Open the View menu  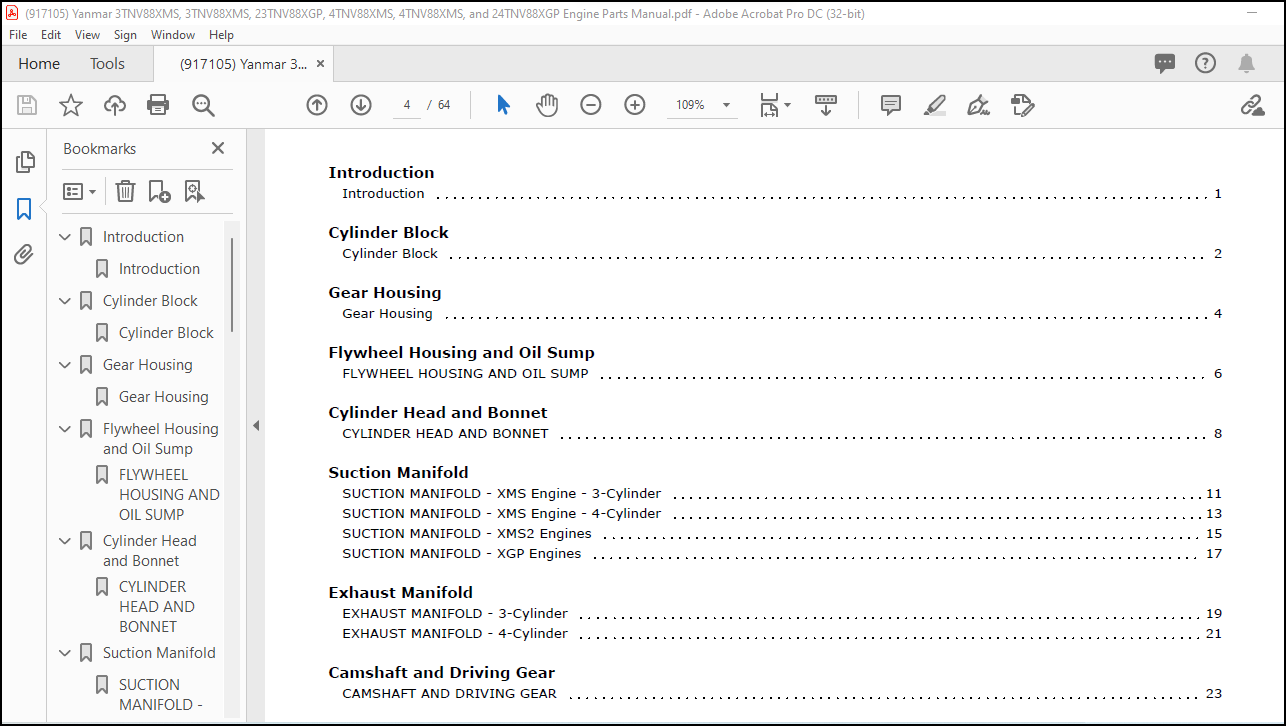point(88,34)
